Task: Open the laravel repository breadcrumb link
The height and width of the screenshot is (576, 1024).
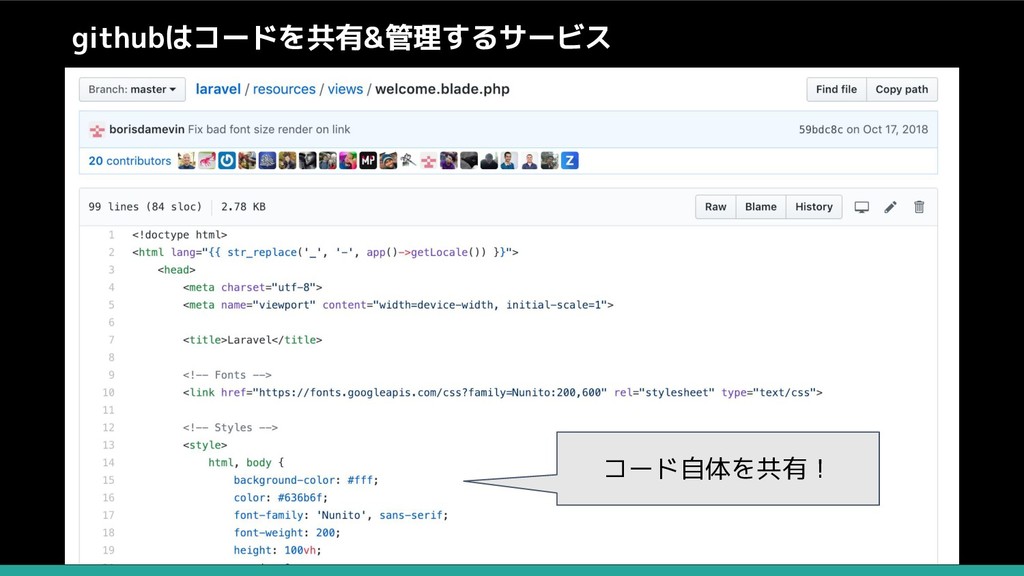Action: click(x=218, y=89)
